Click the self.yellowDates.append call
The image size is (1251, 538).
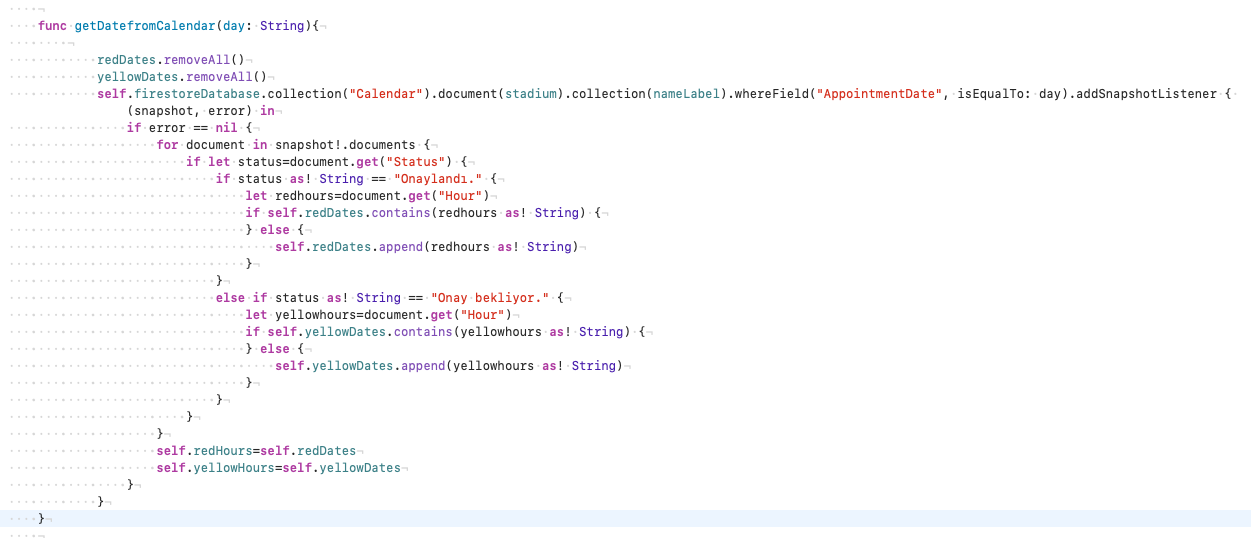(449, 365)
